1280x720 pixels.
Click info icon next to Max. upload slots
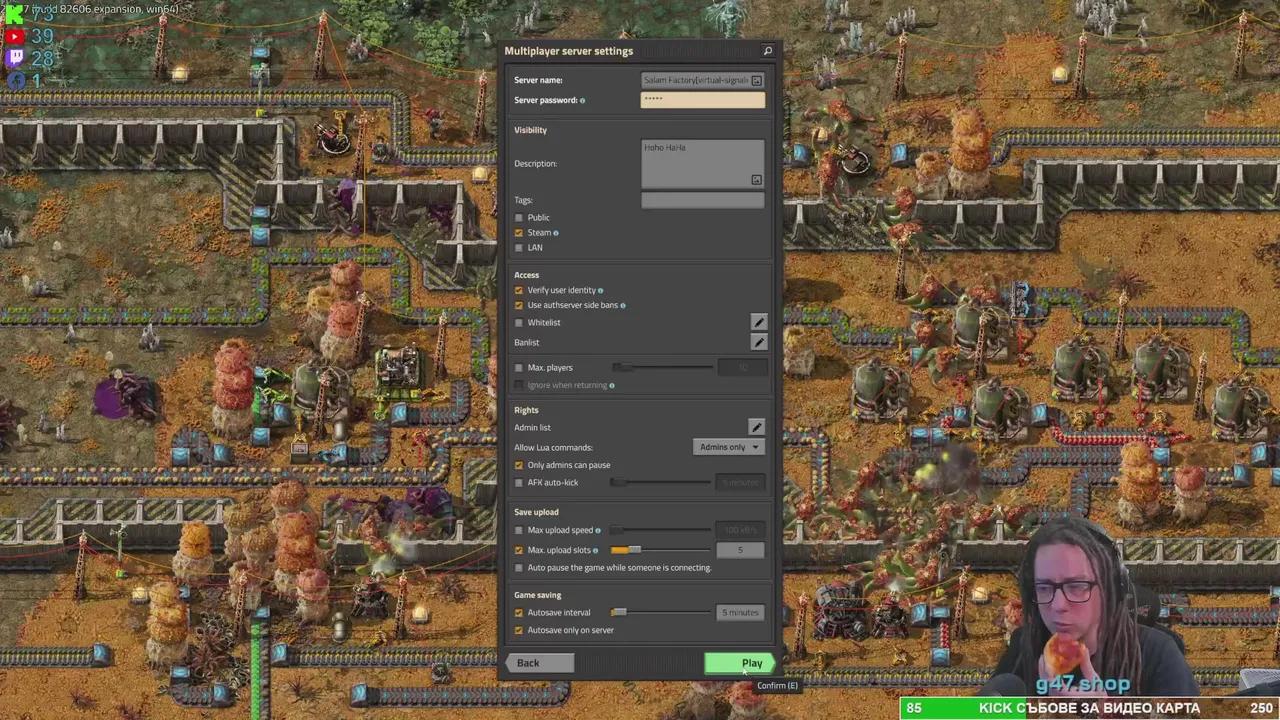[x=596, y=551]
